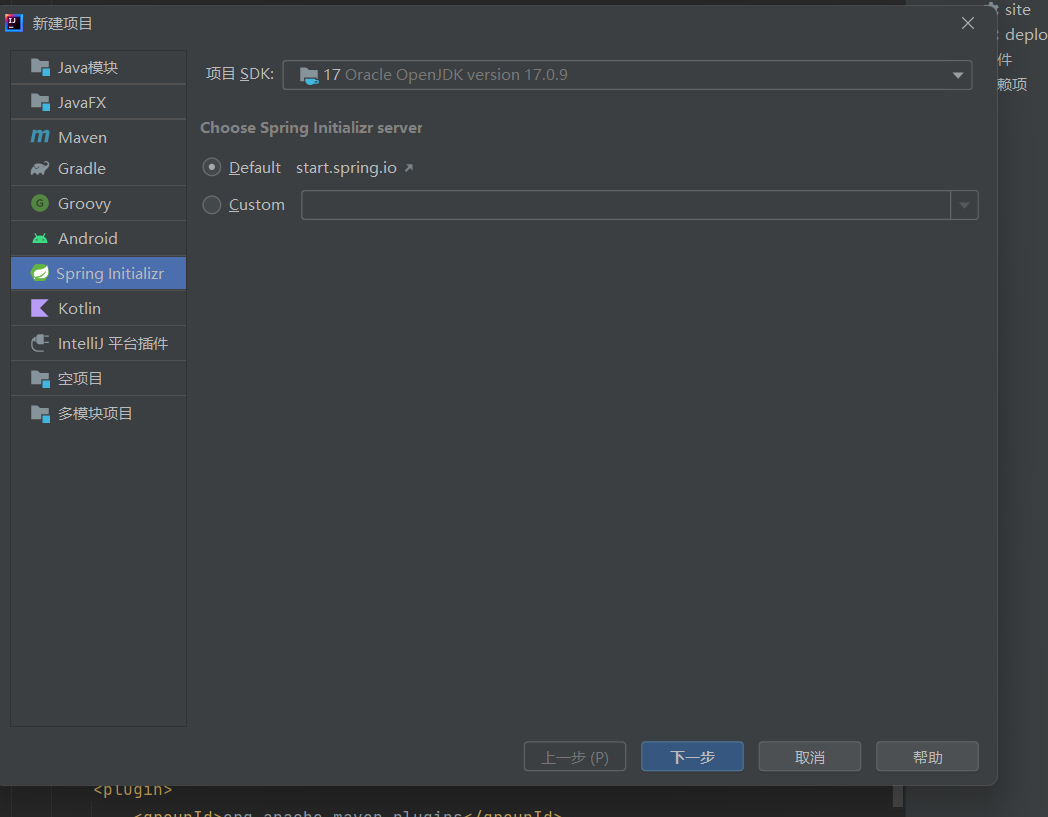The width and height of the screenshot is (1048, 817).
Task: Open the start.spring.io link
Action: (346, 168)
